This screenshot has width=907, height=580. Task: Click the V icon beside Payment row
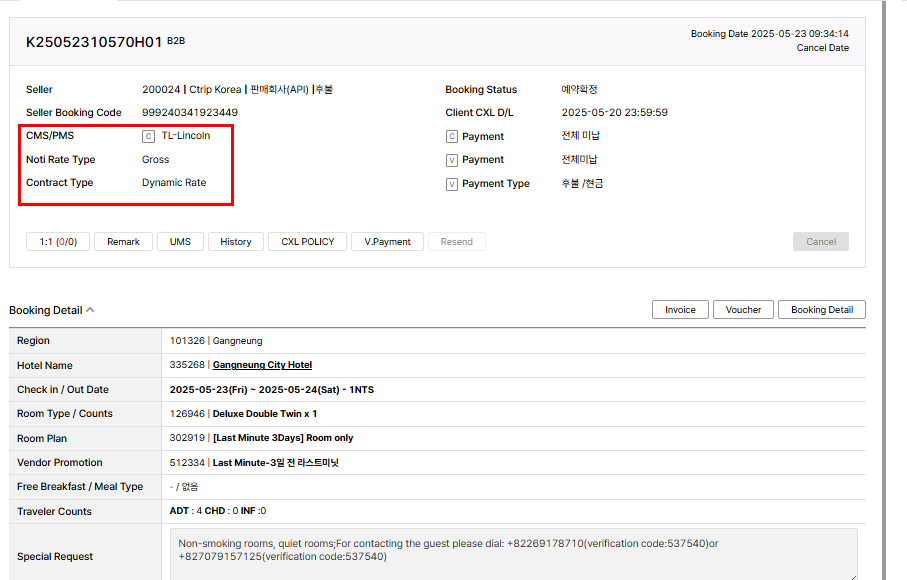452,160
